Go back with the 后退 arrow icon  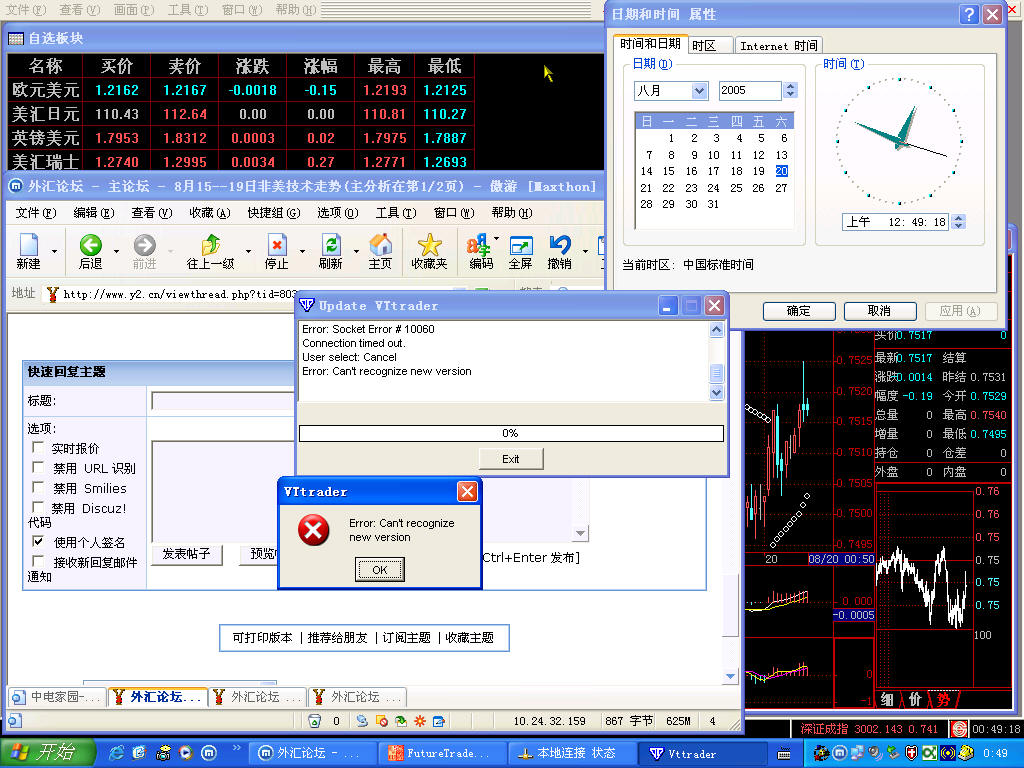pyautogui.click(x=90, y=245)
